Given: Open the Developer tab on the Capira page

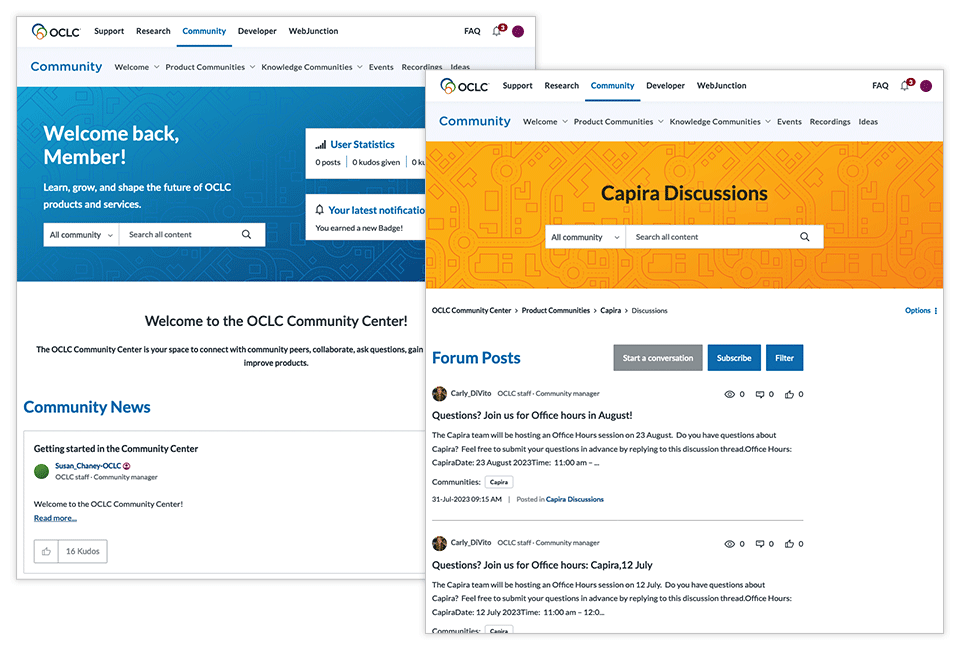Looking at the screenshot, I should point(665,86).
